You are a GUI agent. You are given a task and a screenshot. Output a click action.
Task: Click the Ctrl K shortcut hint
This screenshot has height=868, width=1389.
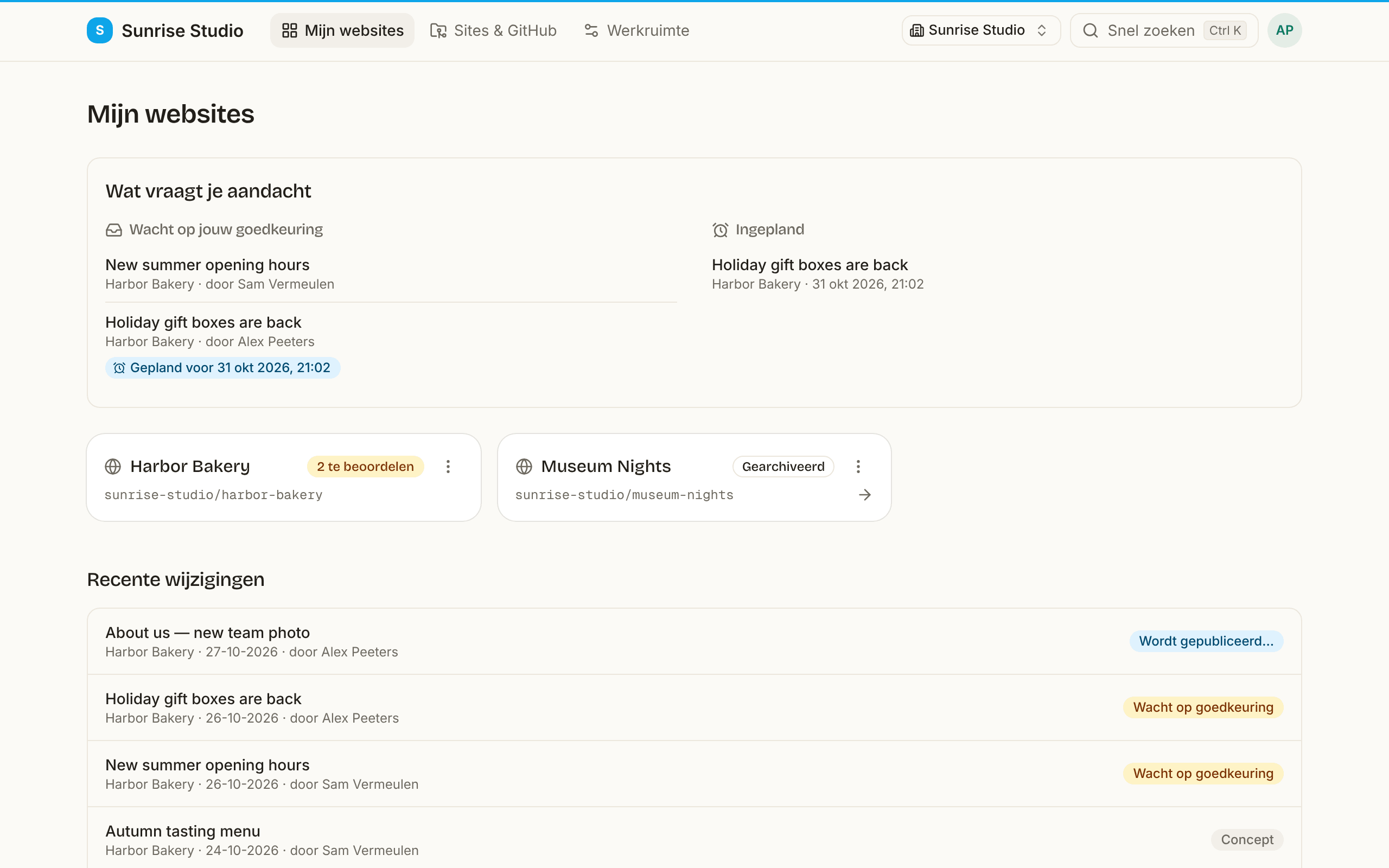pos(1225,30)
